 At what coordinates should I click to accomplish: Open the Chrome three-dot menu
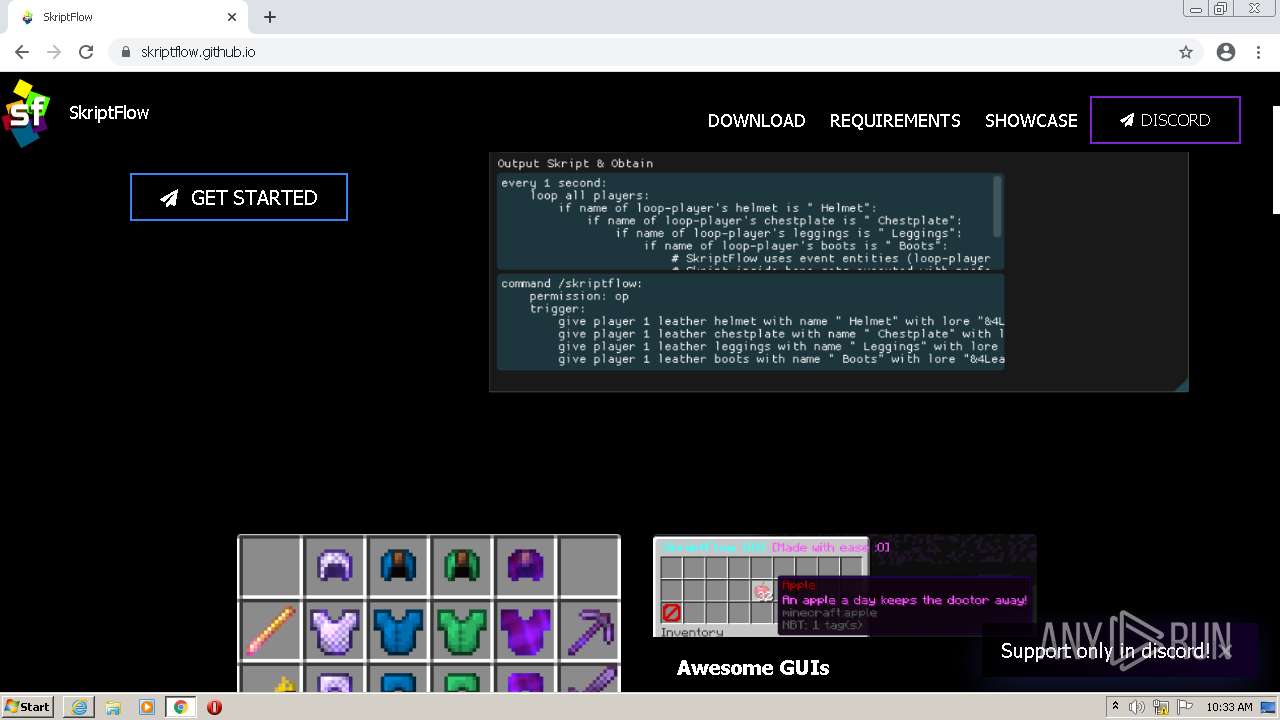pos(1259,52)
